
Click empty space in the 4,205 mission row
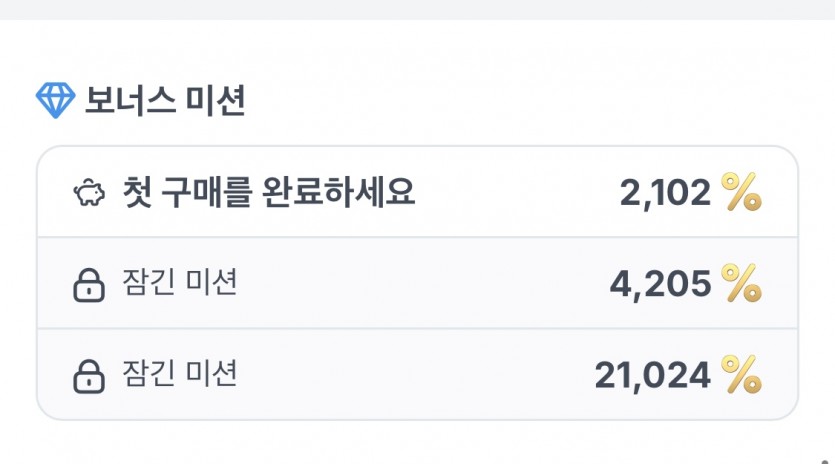tap(421, 283)
